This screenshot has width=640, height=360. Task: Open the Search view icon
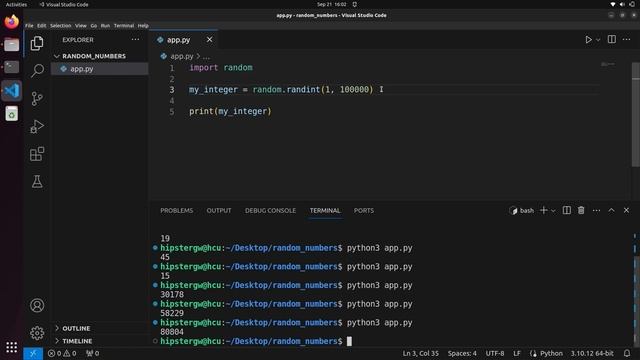[37, 71]
